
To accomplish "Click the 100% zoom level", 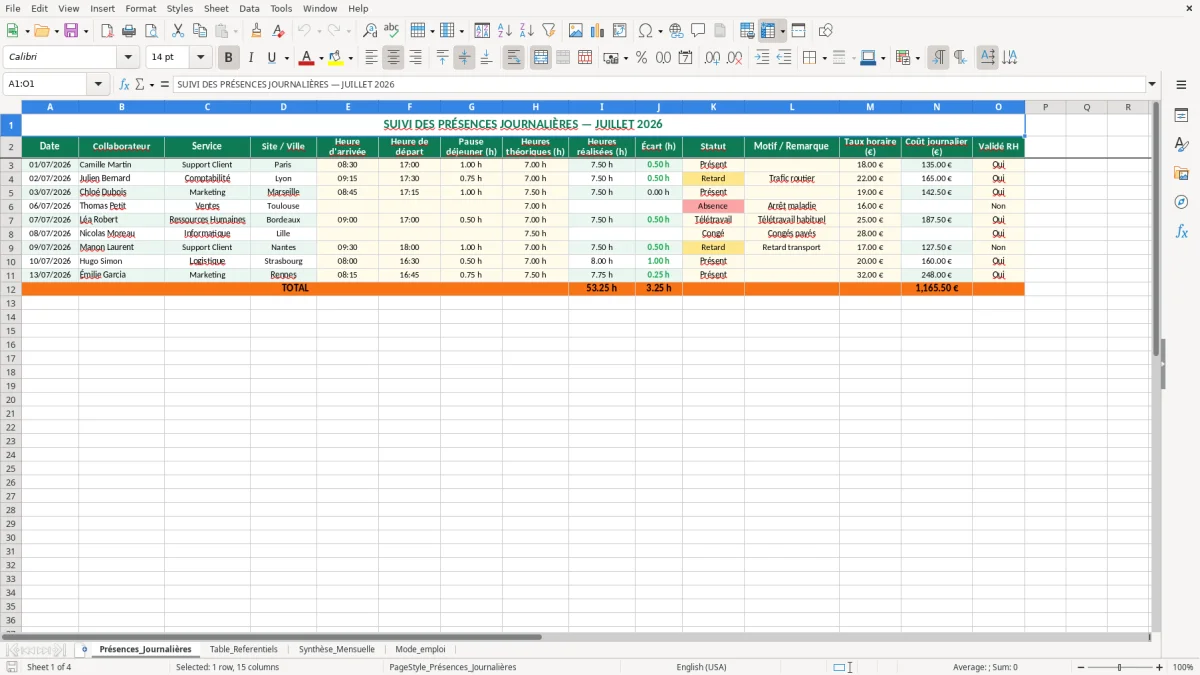I will point(1183,667).
